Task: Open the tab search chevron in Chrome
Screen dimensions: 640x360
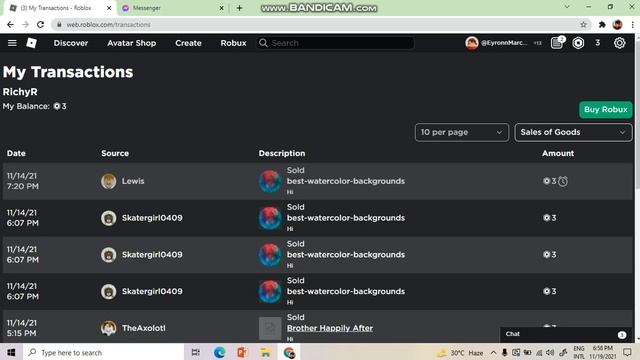Action: [567, 7]
